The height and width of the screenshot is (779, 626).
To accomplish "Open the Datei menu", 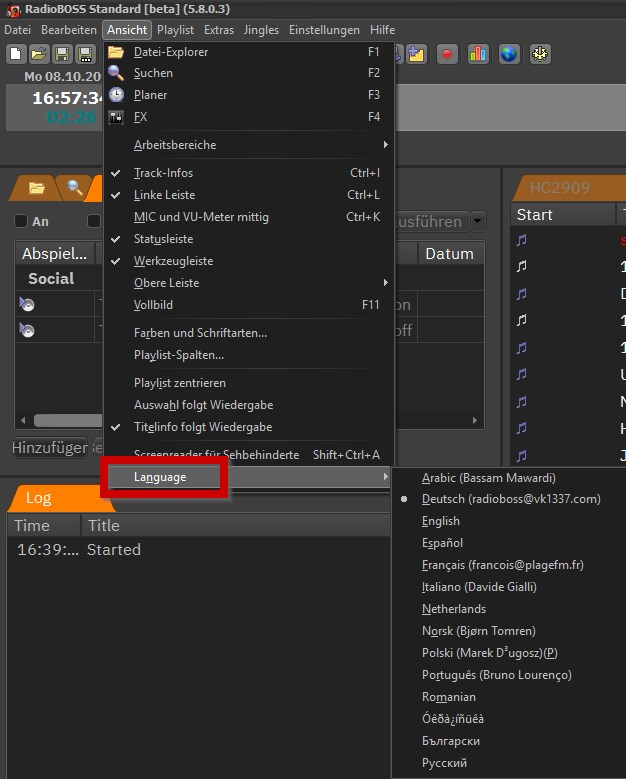I will coord(17,30).
